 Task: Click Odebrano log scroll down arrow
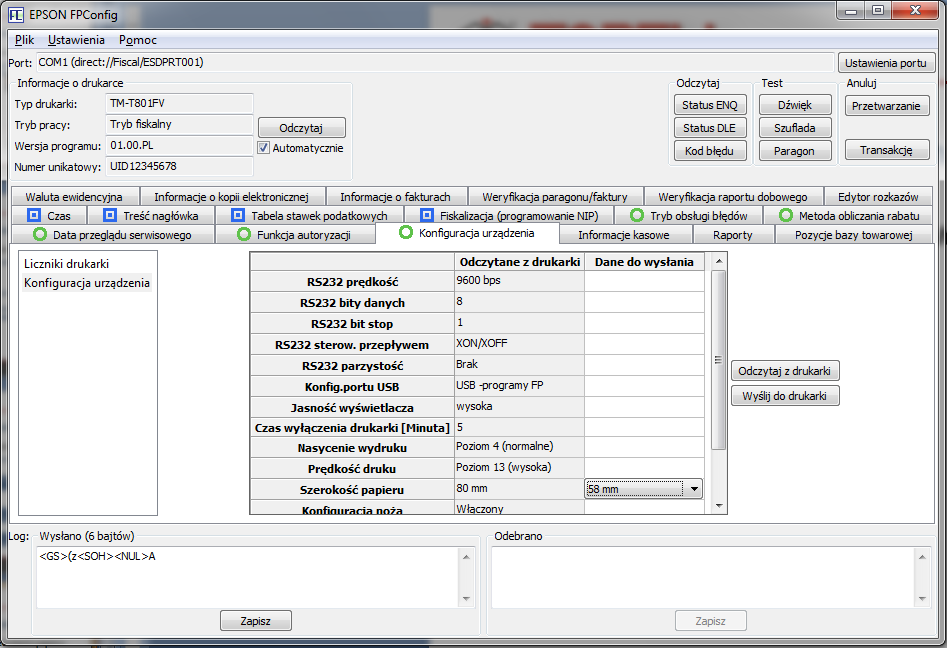(922, 598)
